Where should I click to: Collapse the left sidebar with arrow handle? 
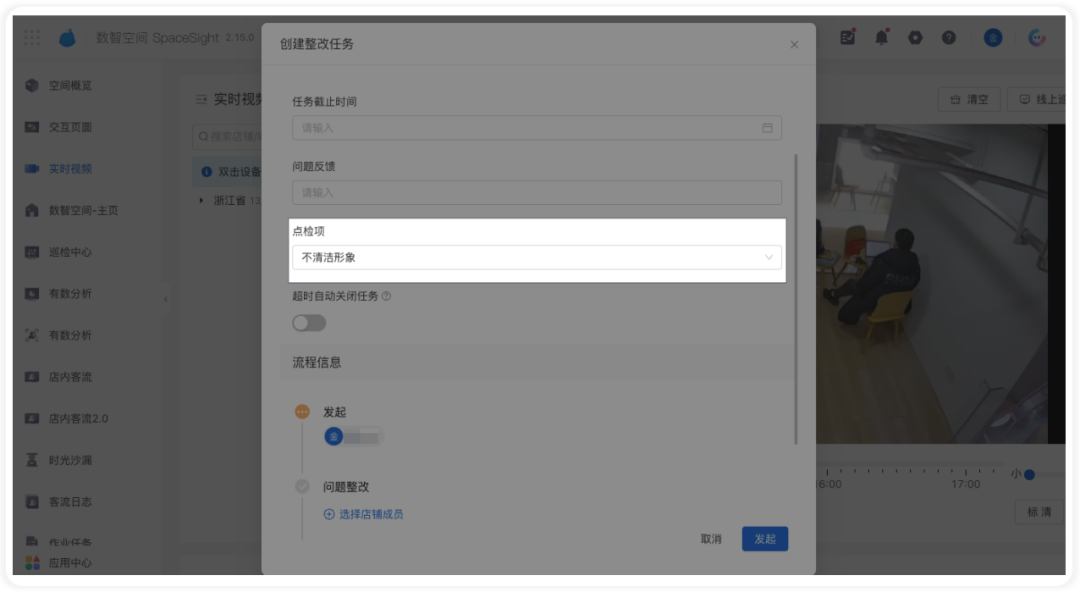click(x=165, y=299)
